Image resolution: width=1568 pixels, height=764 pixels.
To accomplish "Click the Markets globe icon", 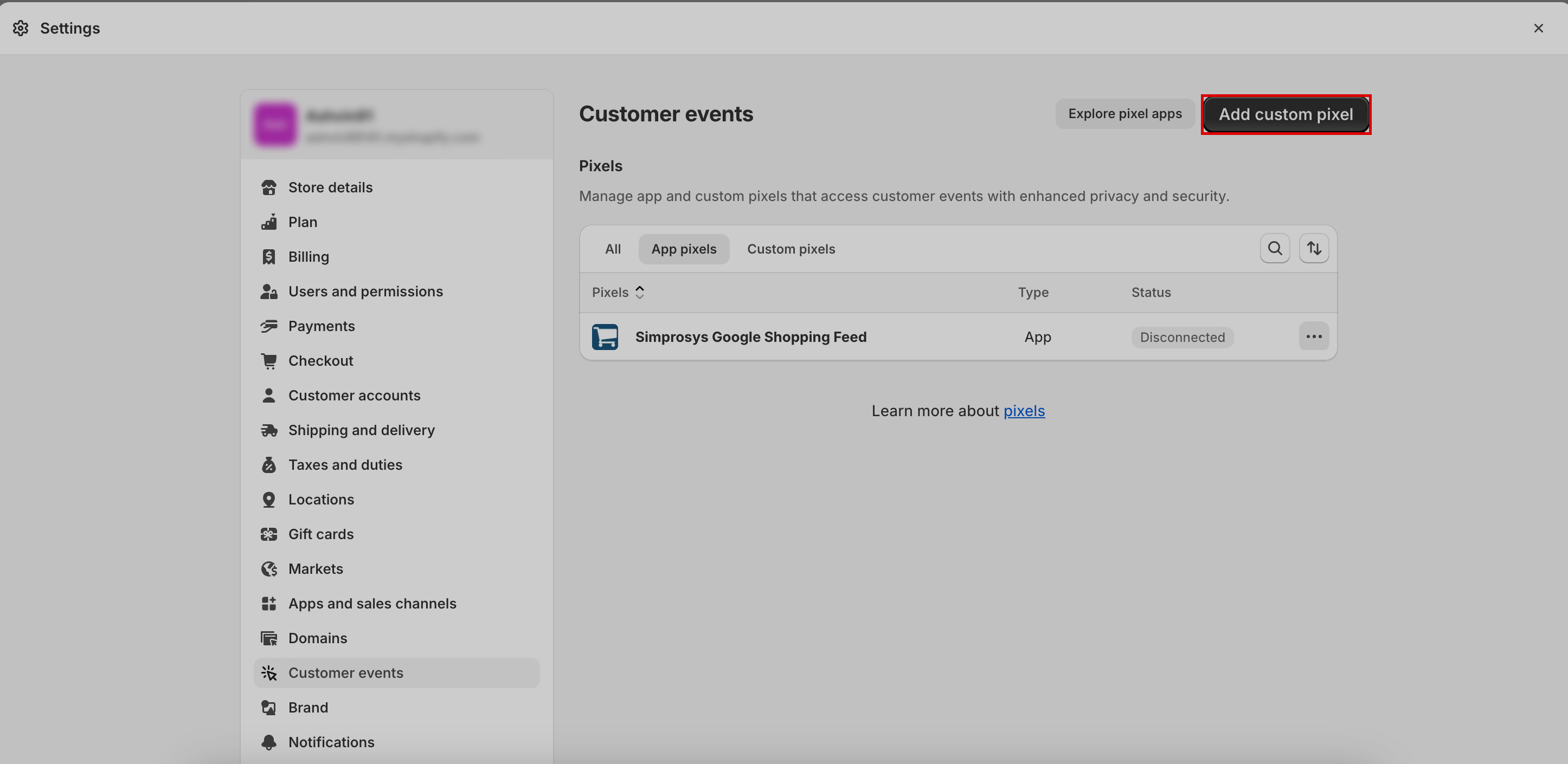I will click(268, 569).
